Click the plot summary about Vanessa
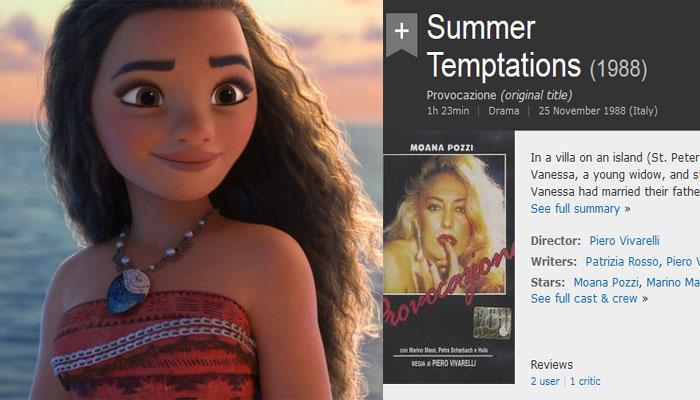 click(615, 175)
